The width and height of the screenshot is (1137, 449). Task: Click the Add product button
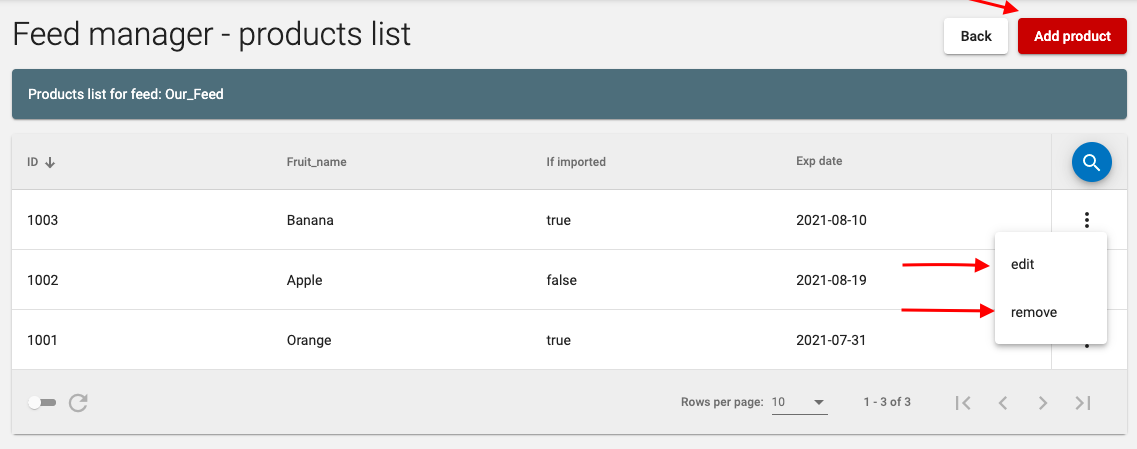point(1072,36)
